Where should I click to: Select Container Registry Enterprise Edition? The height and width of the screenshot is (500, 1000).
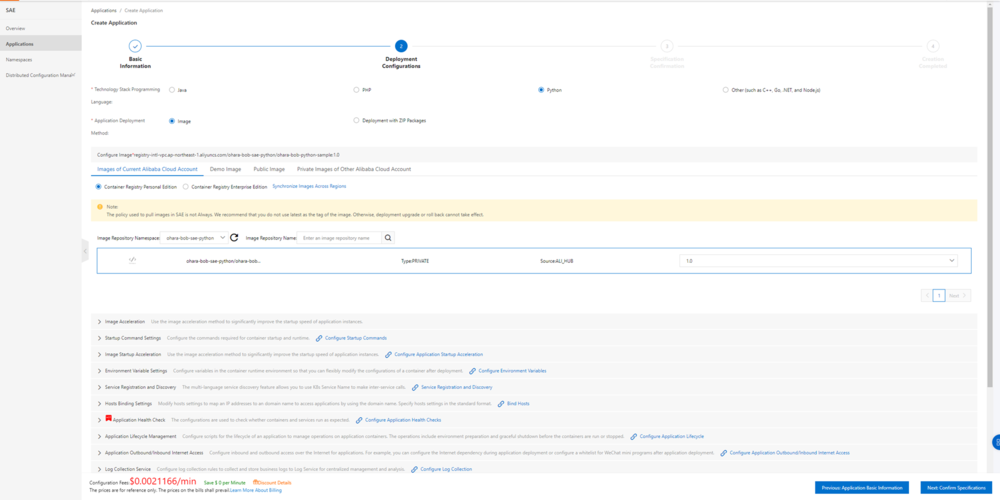tap(186, 186)
